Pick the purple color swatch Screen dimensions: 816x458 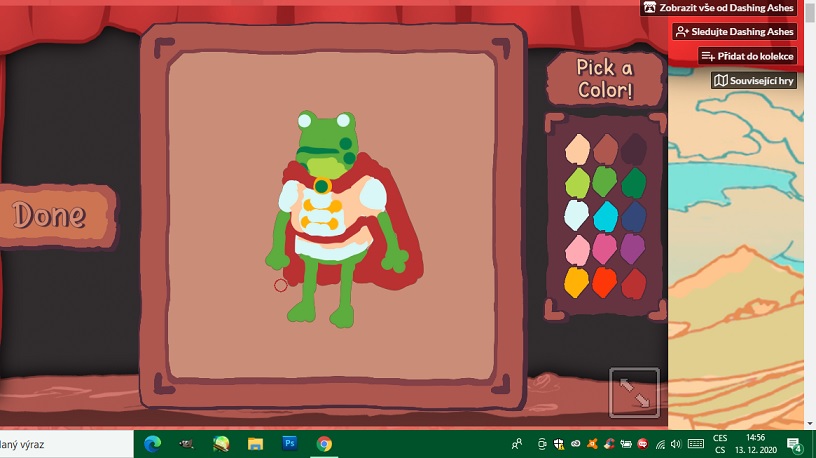point(633,248)
